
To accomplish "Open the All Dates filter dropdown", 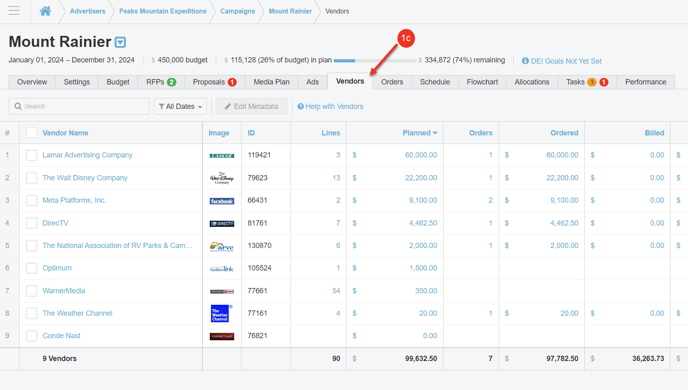I will coord(180,106).
